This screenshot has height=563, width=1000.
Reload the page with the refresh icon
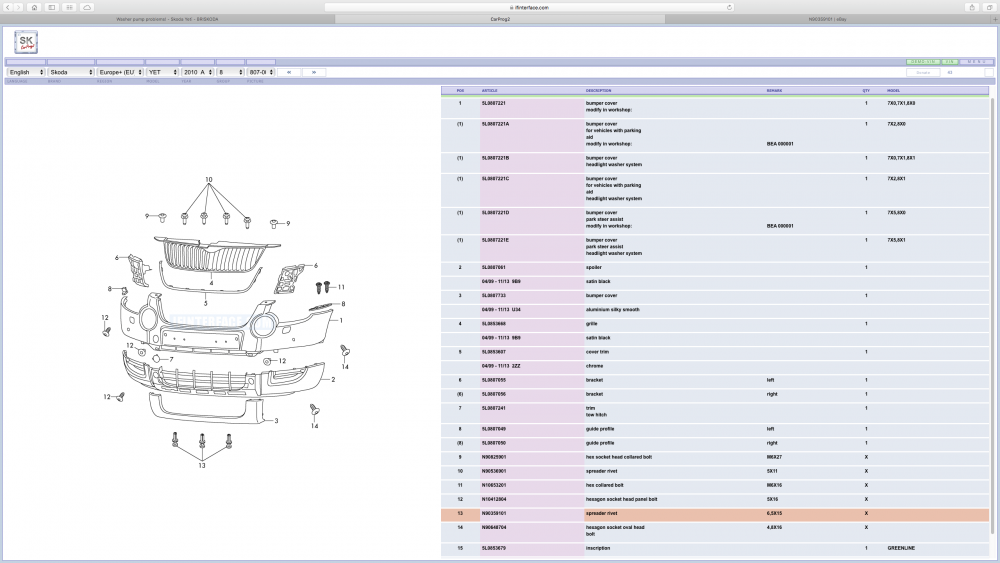pos(729,8)
